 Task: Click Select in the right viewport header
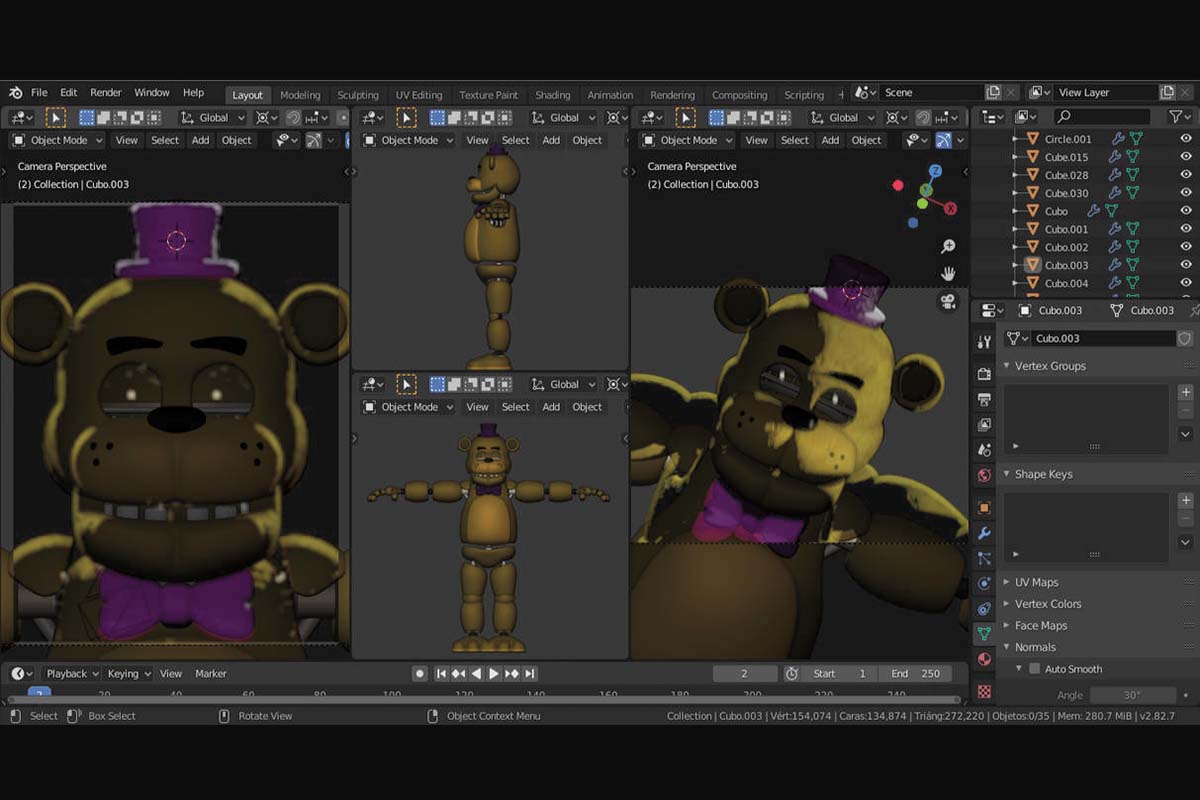(x=795, y=141)
